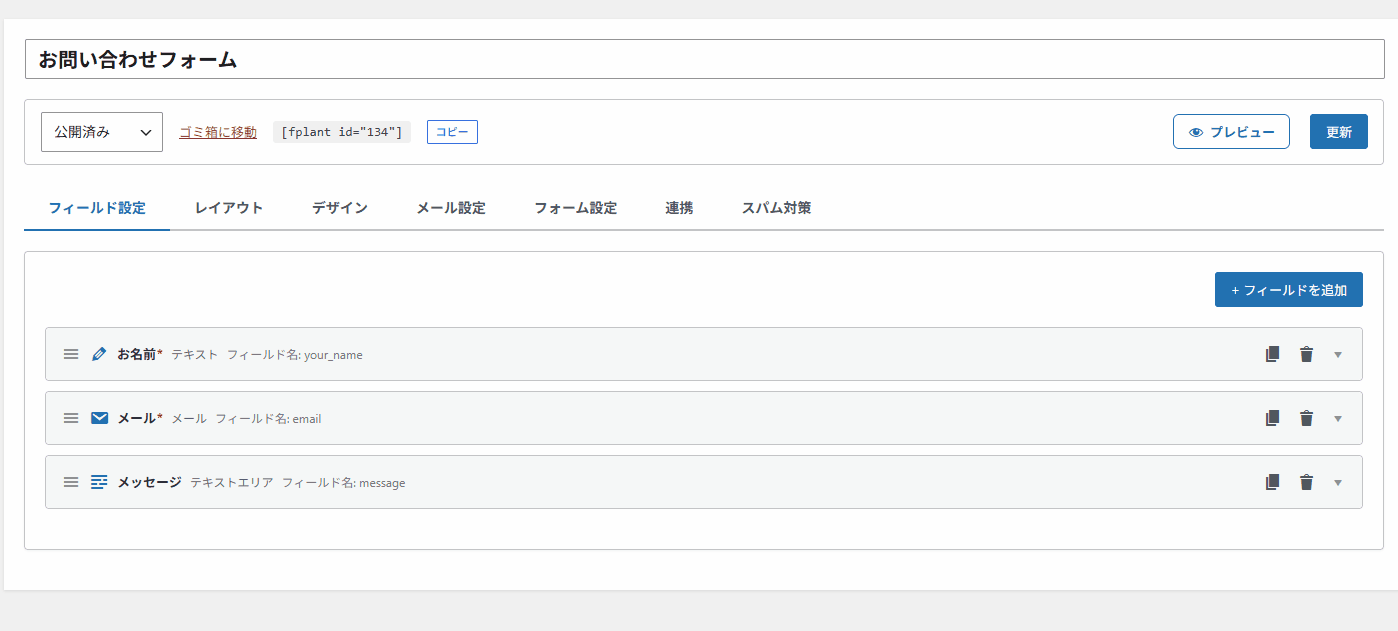This screenshot has height=631, width=1398.
Task: Click the drag handle of メッセージ row
Action: coord(71,482)
